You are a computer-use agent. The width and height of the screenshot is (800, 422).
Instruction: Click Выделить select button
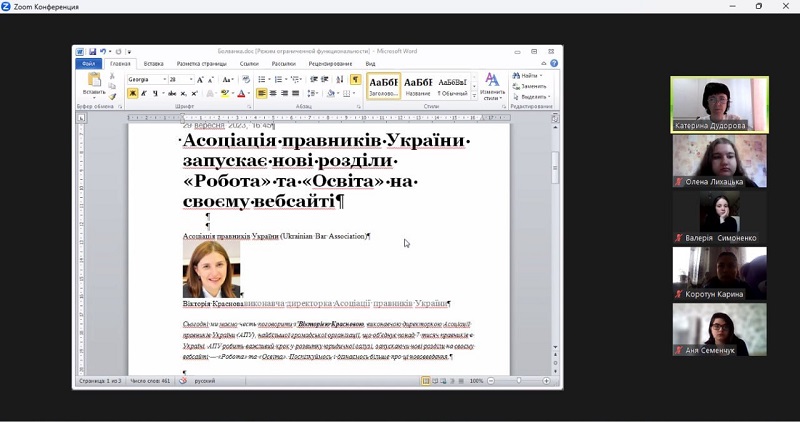coord(532,96)
